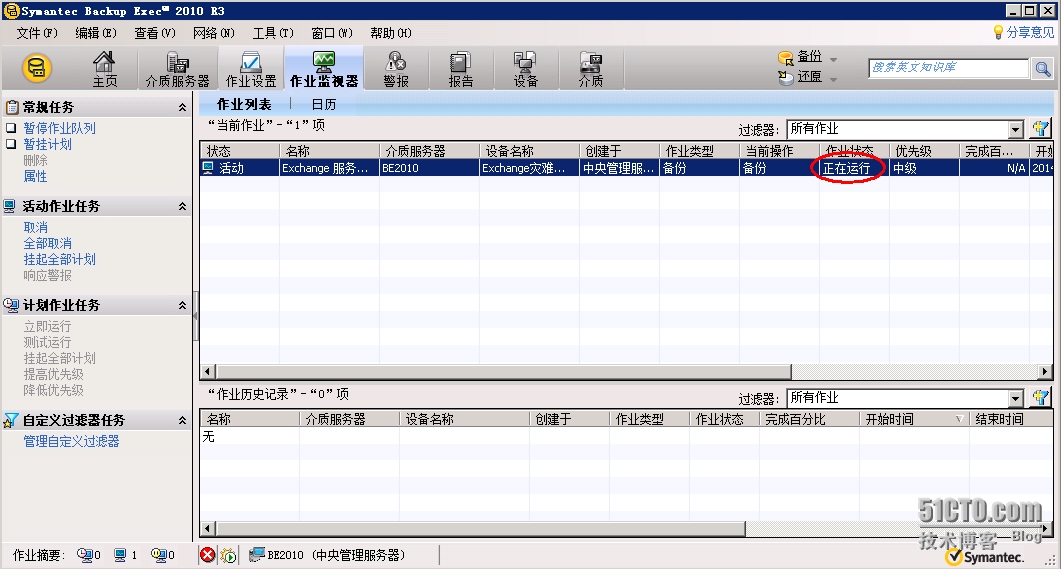
Task: Open the 窗口(W) menu
Action: click(332, 32)
